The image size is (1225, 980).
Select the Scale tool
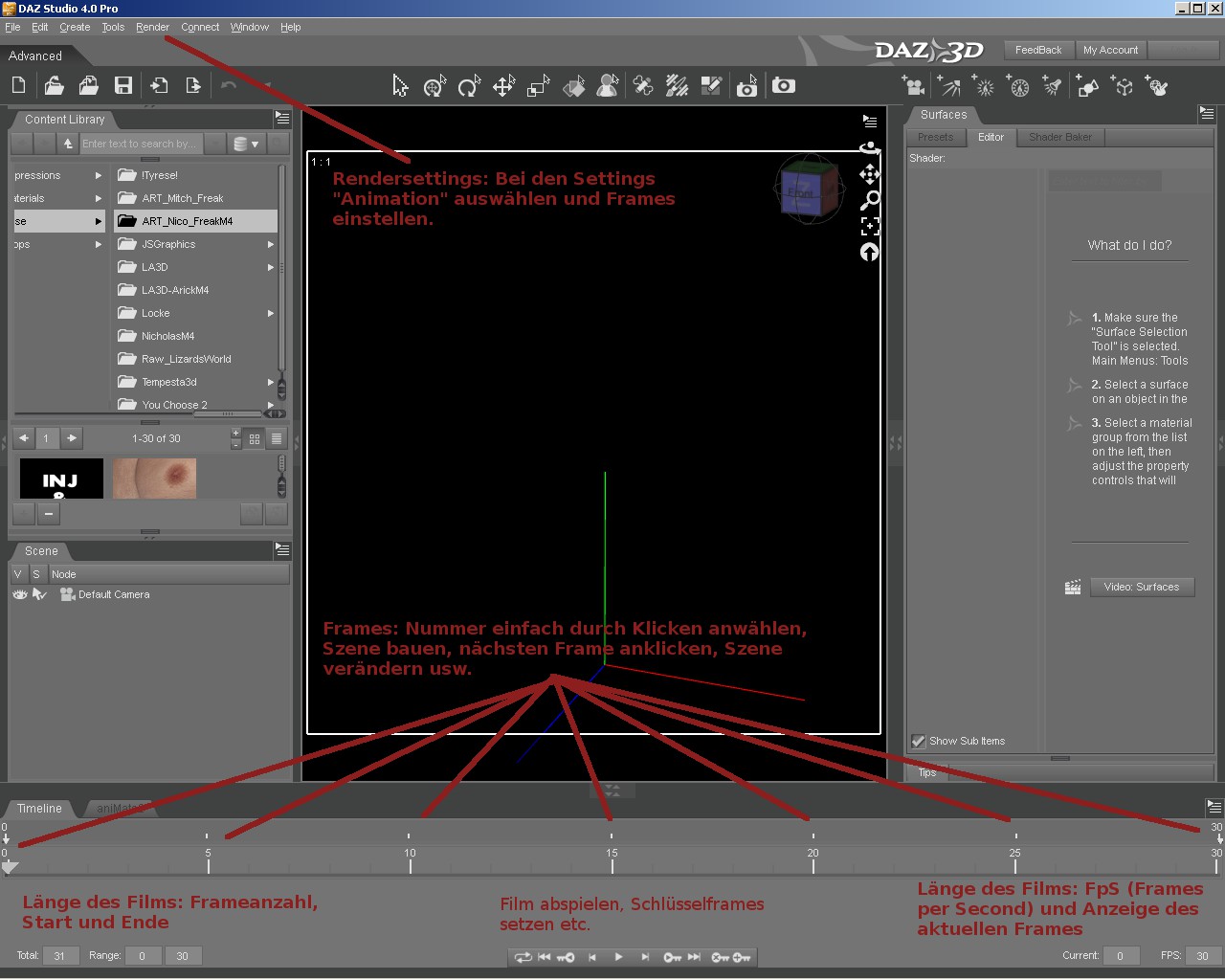[539, 87]
